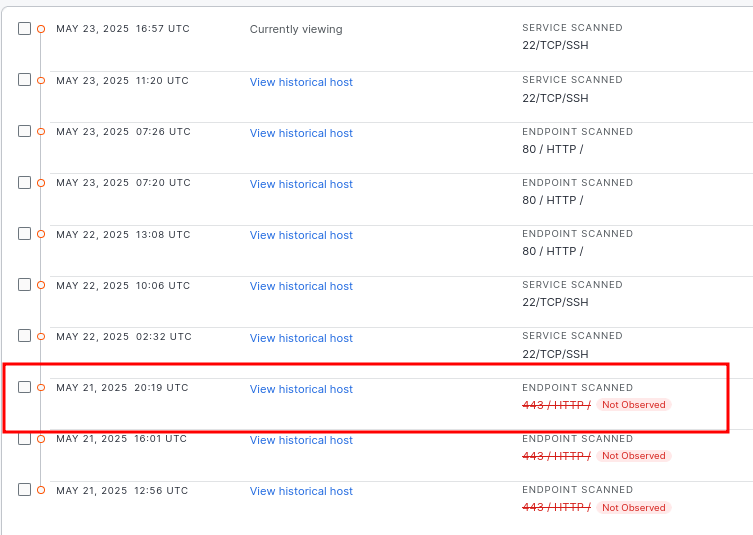The image size is (753, 535).
Task: Click the 80 / HTTP endpoint at May 23 07:26
Action: pos(552,149)
